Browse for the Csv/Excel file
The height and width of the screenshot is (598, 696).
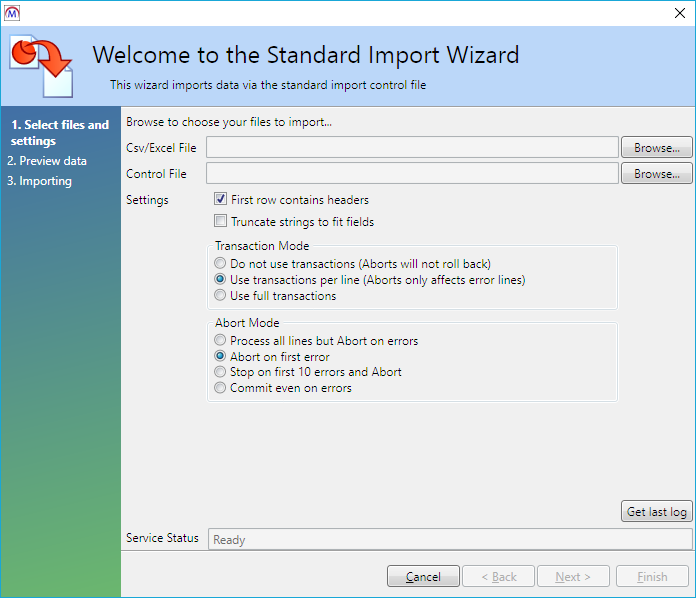click(656, 148)
